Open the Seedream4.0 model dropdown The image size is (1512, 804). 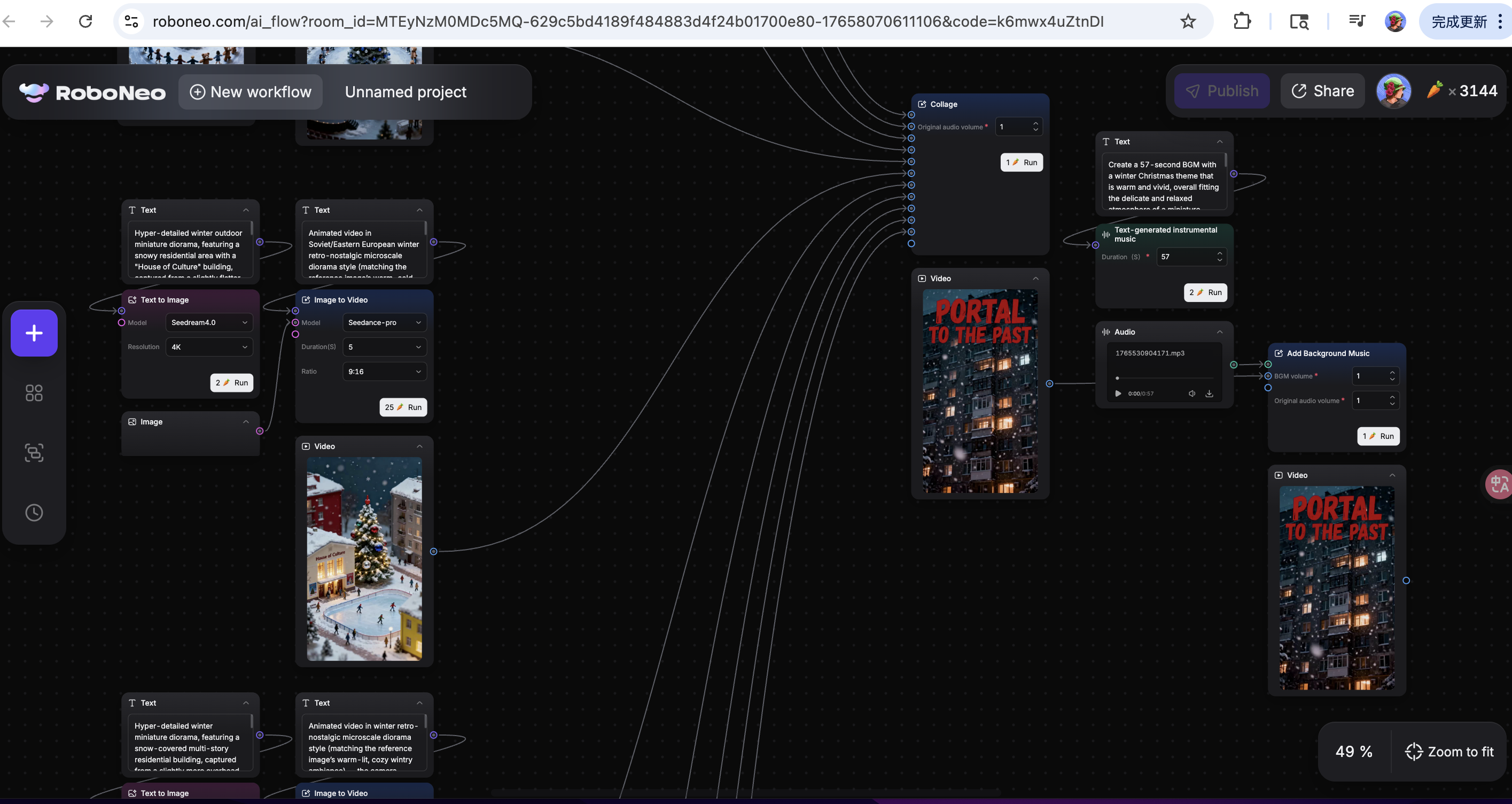coord(209,322)
